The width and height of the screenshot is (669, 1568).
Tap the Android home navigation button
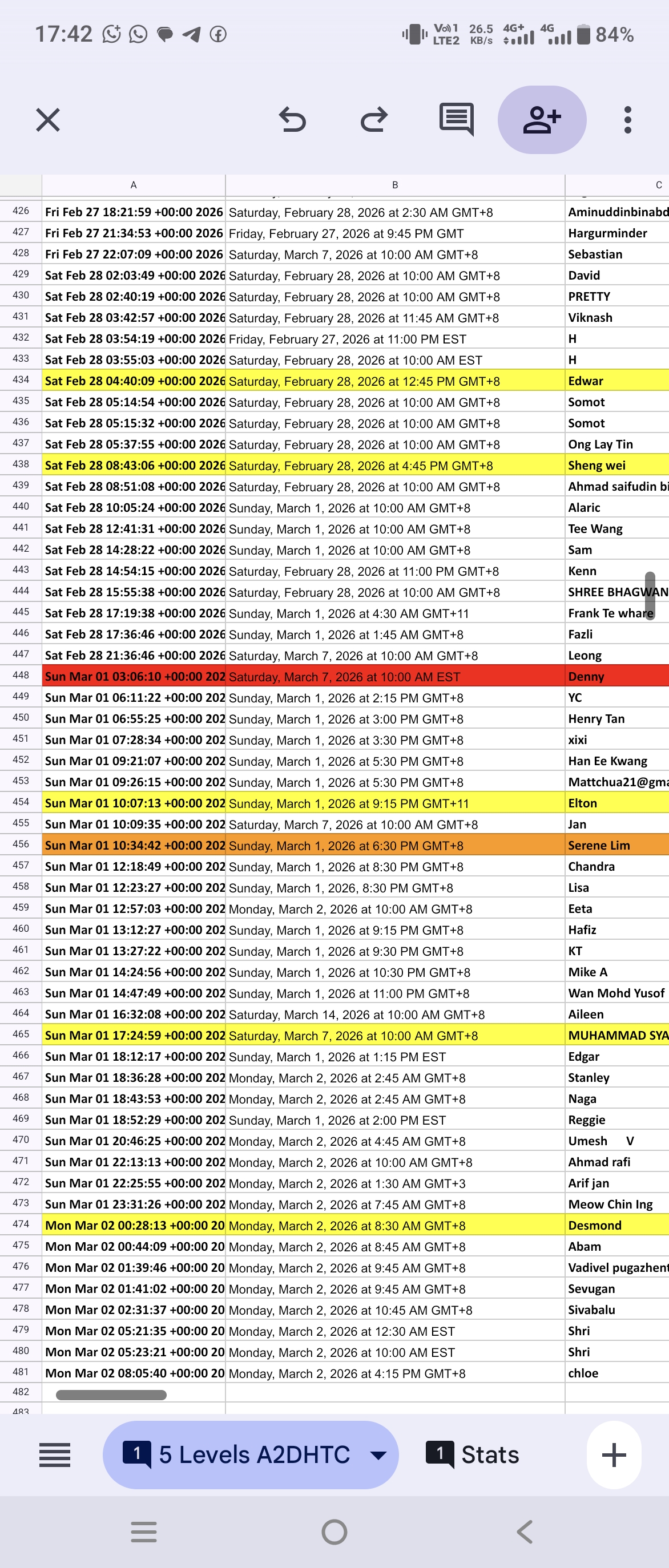(334, 1532)
